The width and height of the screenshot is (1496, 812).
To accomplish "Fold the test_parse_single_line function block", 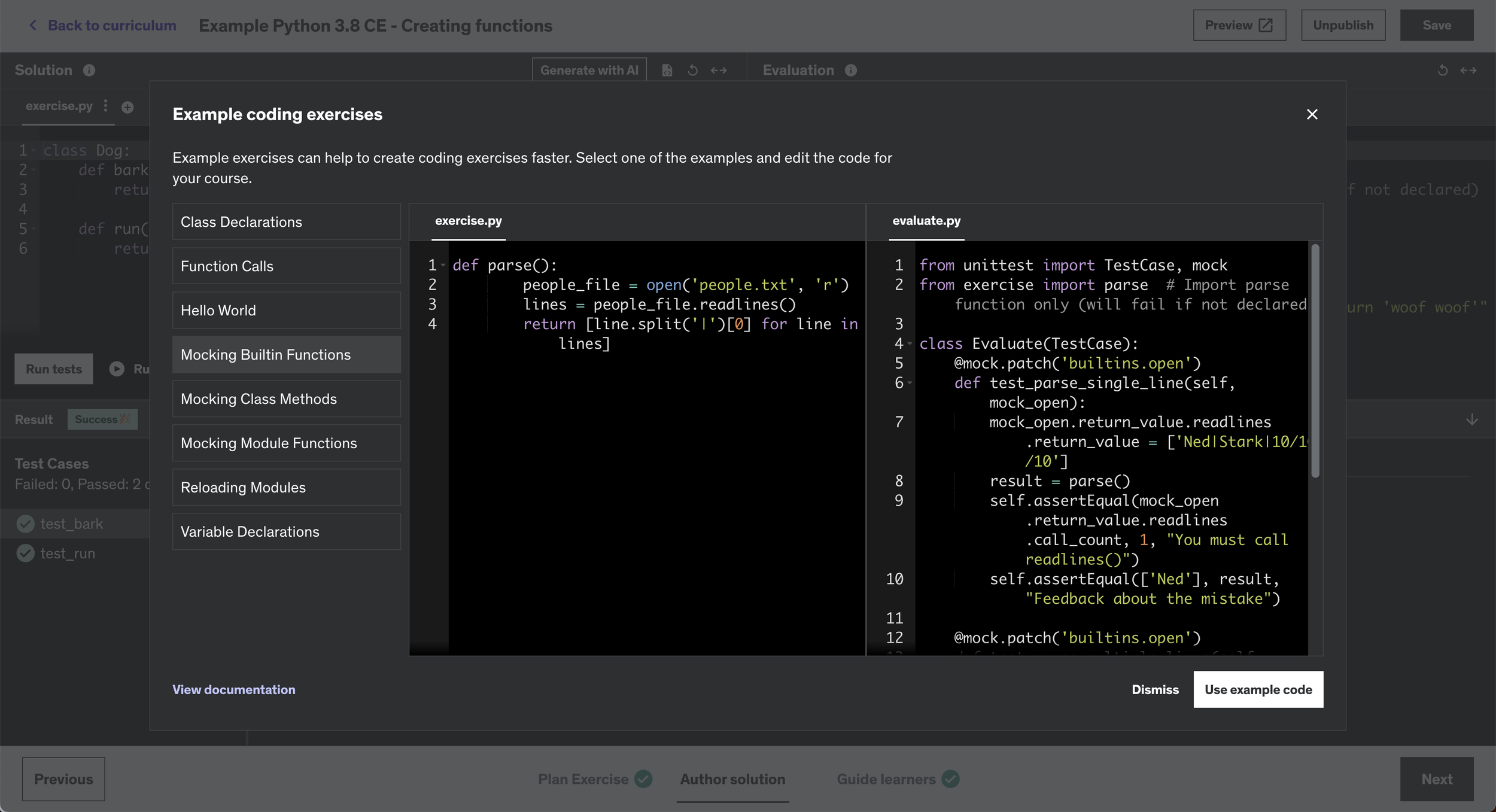I will (910, 383).
